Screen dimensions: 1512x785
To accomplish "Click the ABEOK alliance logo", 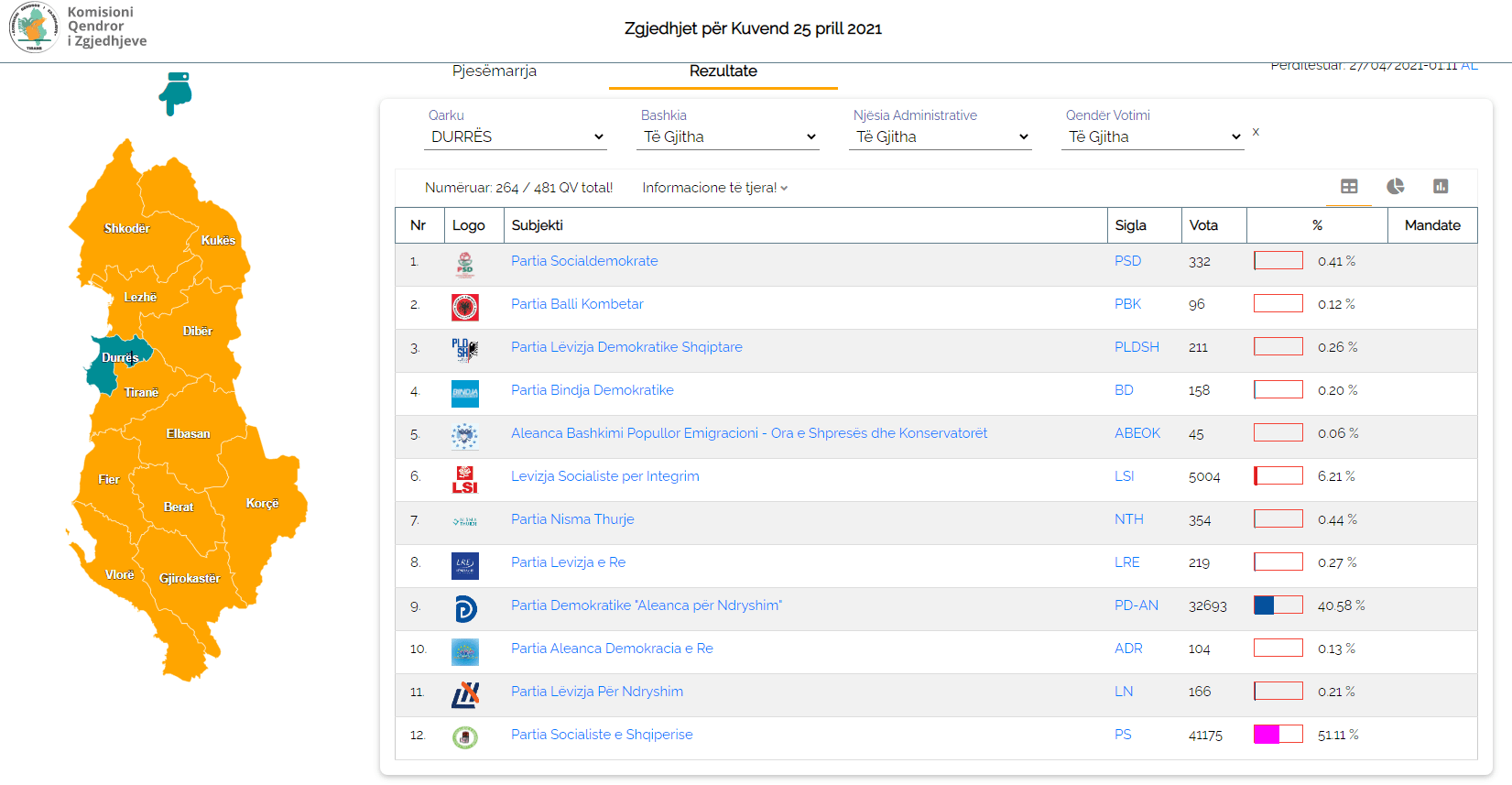I will (465, 437).
